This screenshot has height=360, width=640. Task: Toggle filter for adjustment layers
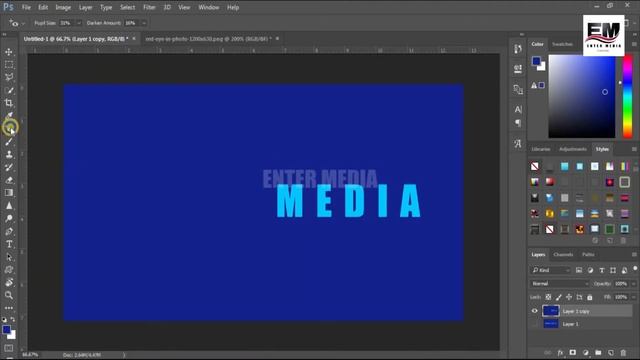[x=590, y=270]
